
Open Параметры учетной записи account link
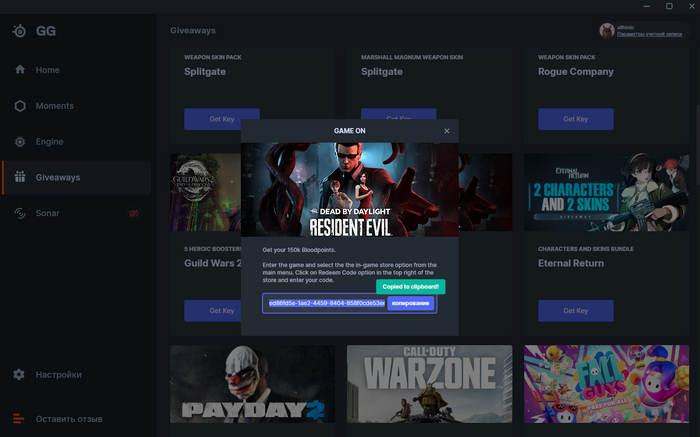(649, 34)
